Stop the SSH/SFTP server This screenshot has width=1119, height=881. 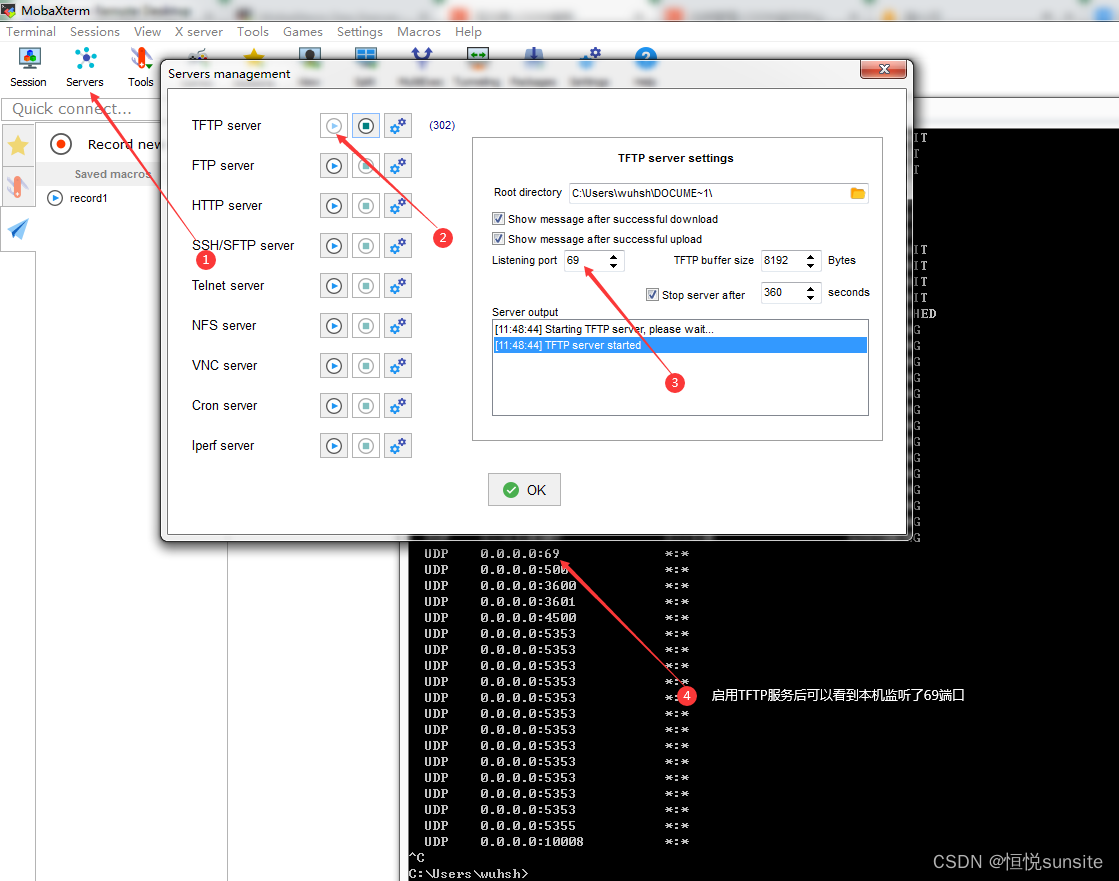point(365,246)
